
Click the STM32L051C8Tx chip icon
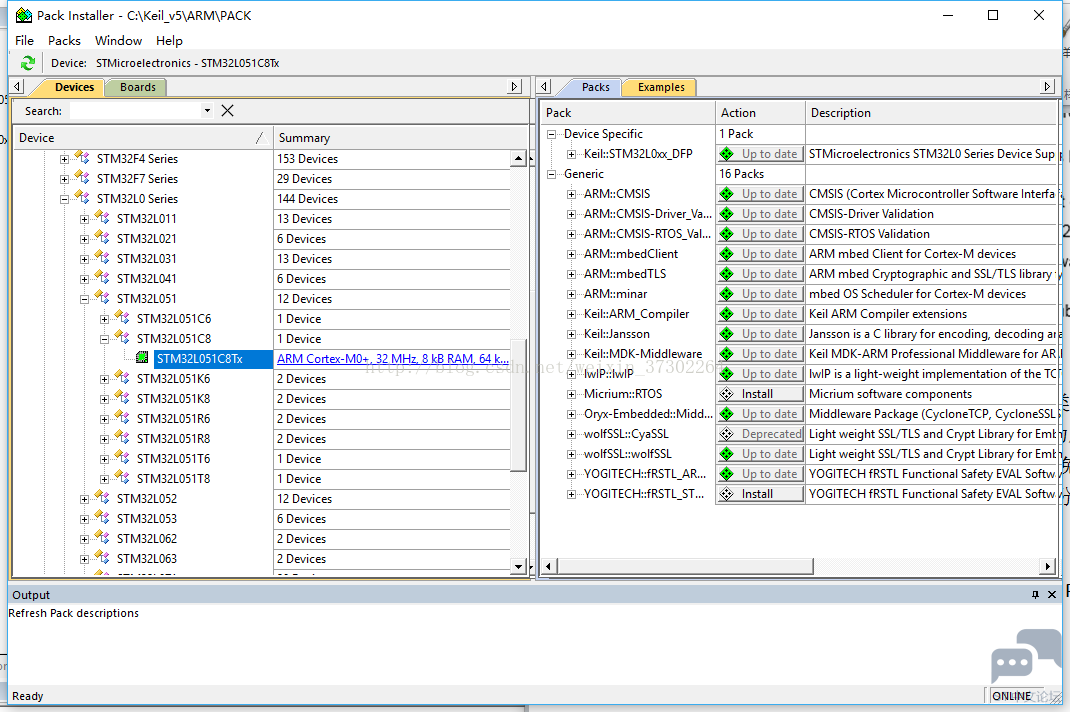pos(142,358)
